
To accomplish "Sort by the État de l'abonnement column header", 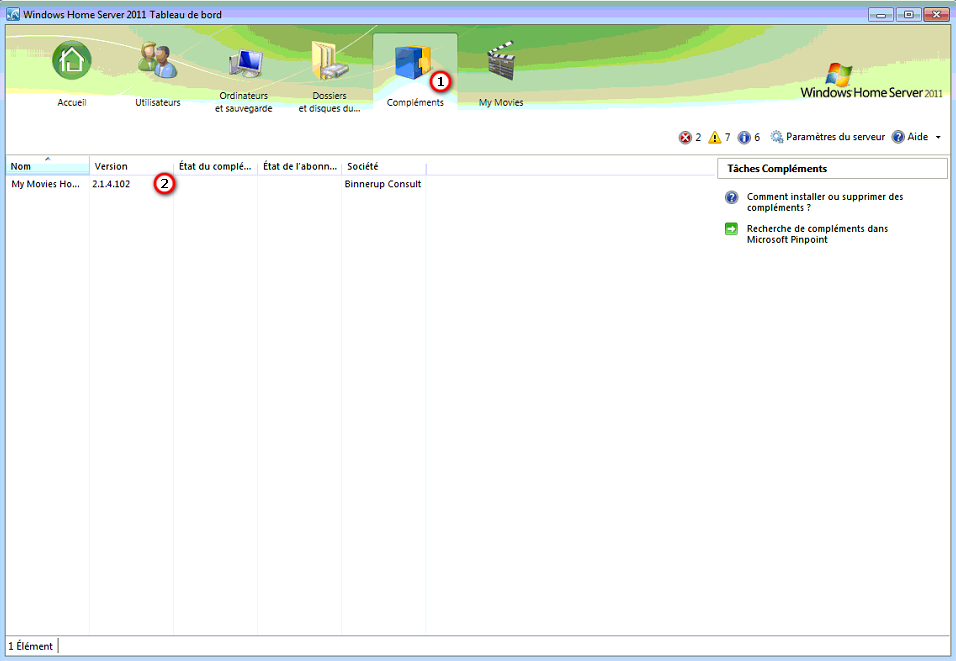I will (x=300, y=166).
